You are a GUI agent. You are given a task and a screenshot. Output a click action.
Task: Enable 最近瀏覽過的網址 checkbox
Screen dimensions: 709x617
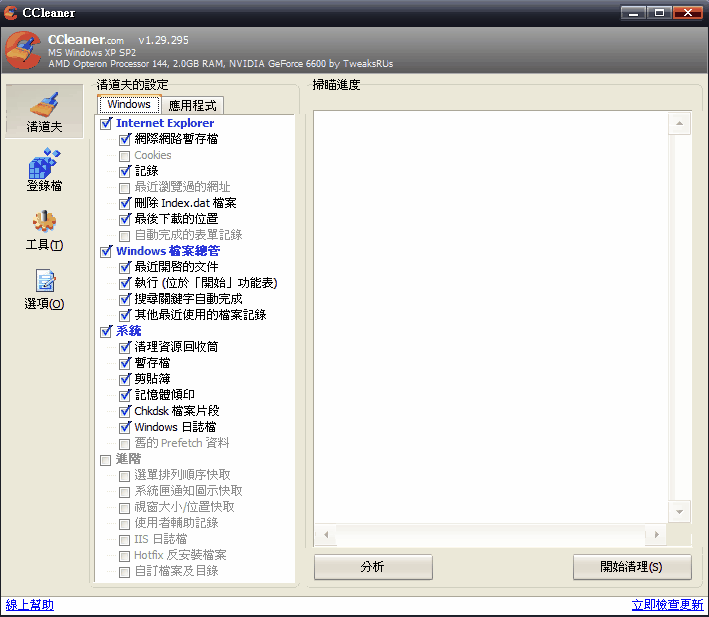124,188
